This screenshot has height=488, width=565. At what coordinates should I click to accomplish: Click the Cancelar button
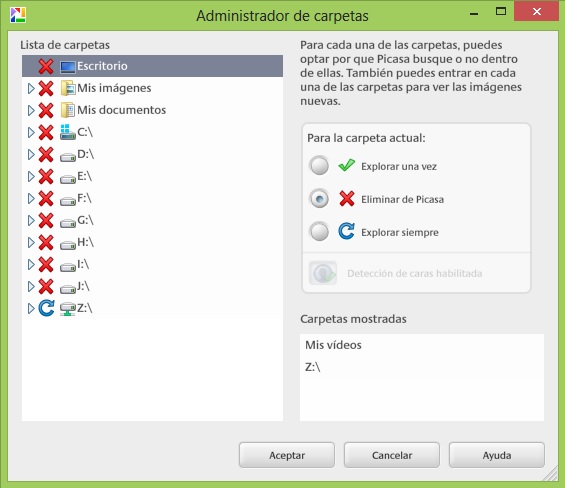pyautogui.click(x=392, y=455)
